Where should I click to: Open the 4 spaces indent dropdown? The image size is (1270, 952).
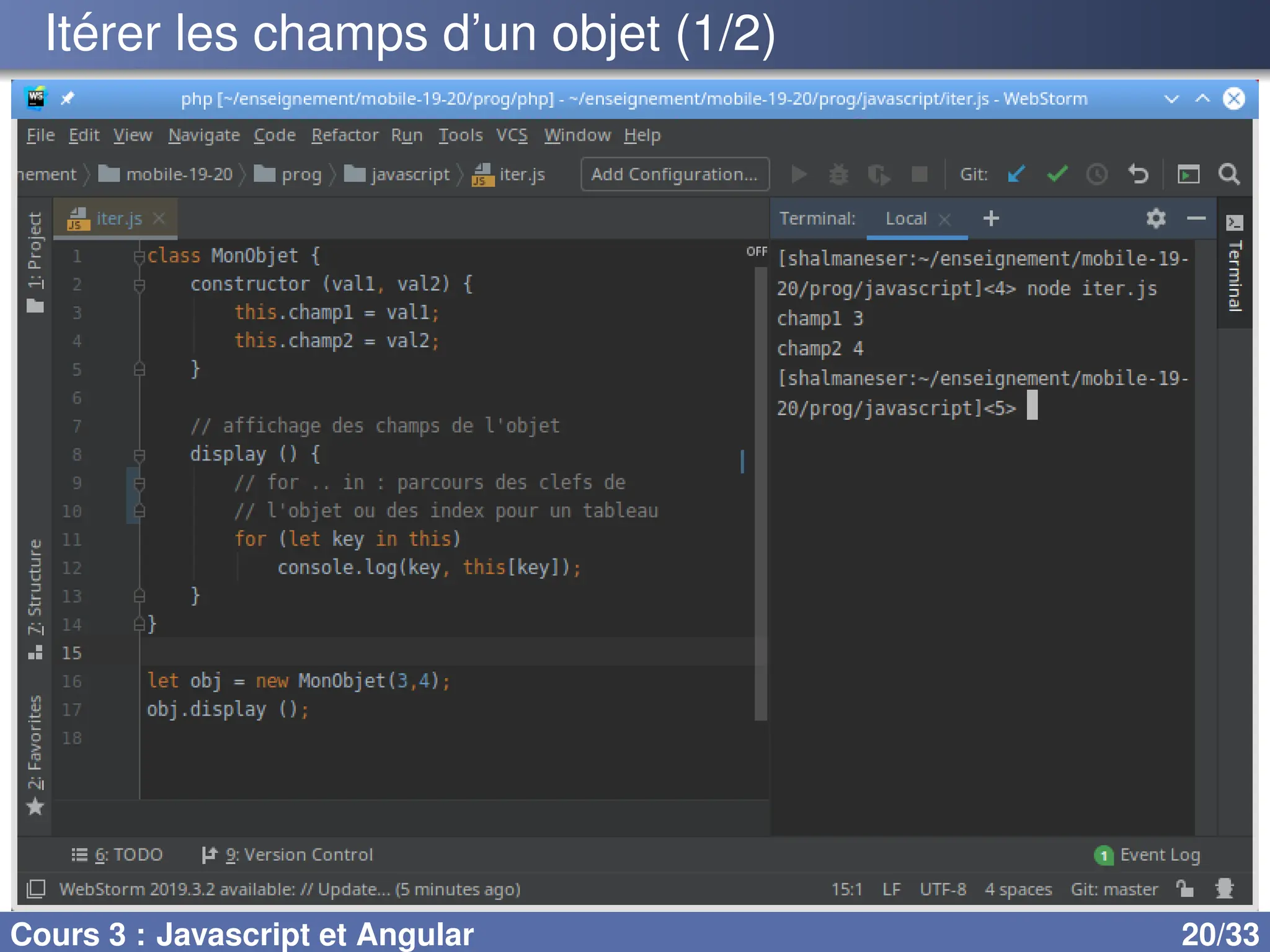(x=1018, y=889)
